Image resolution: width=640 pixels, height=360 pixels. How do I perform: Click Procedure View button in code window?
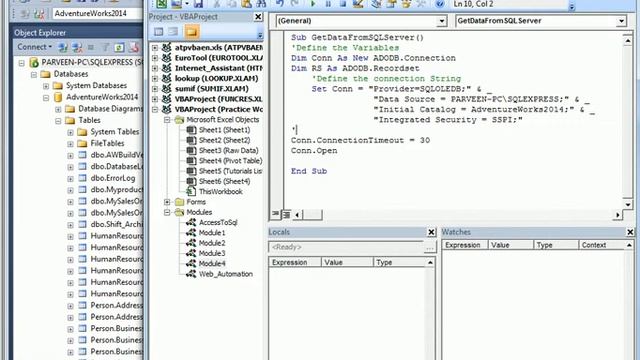click(276, 214)
